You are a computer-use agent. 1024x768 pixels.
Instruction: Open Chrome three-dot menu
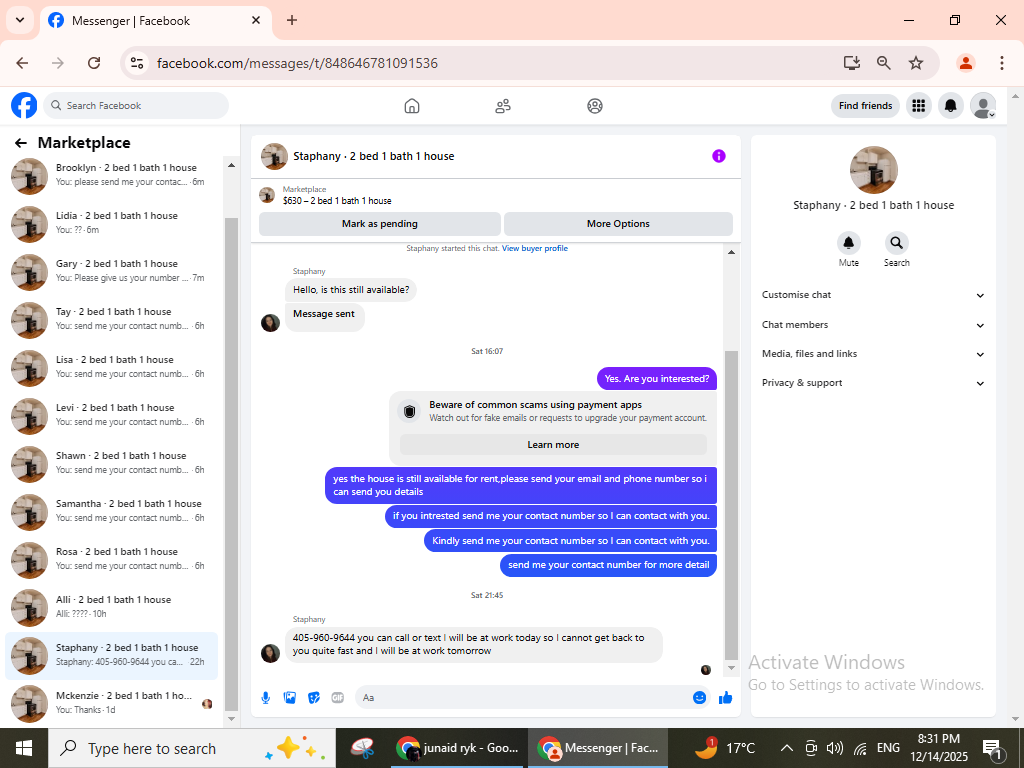point(1002,63)
